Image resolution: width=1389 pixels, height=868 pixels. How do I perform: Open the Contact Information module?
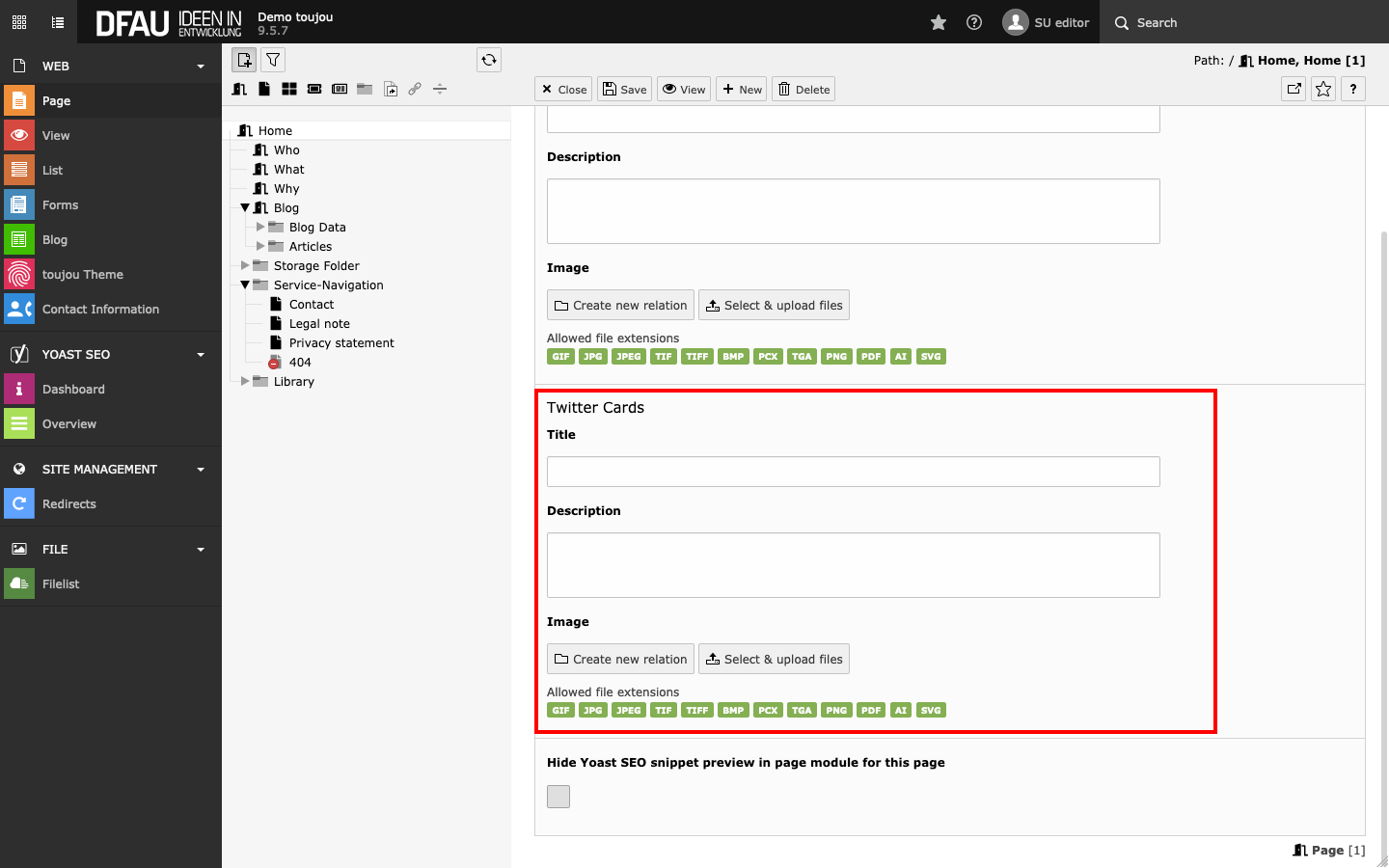coord(100,310)
